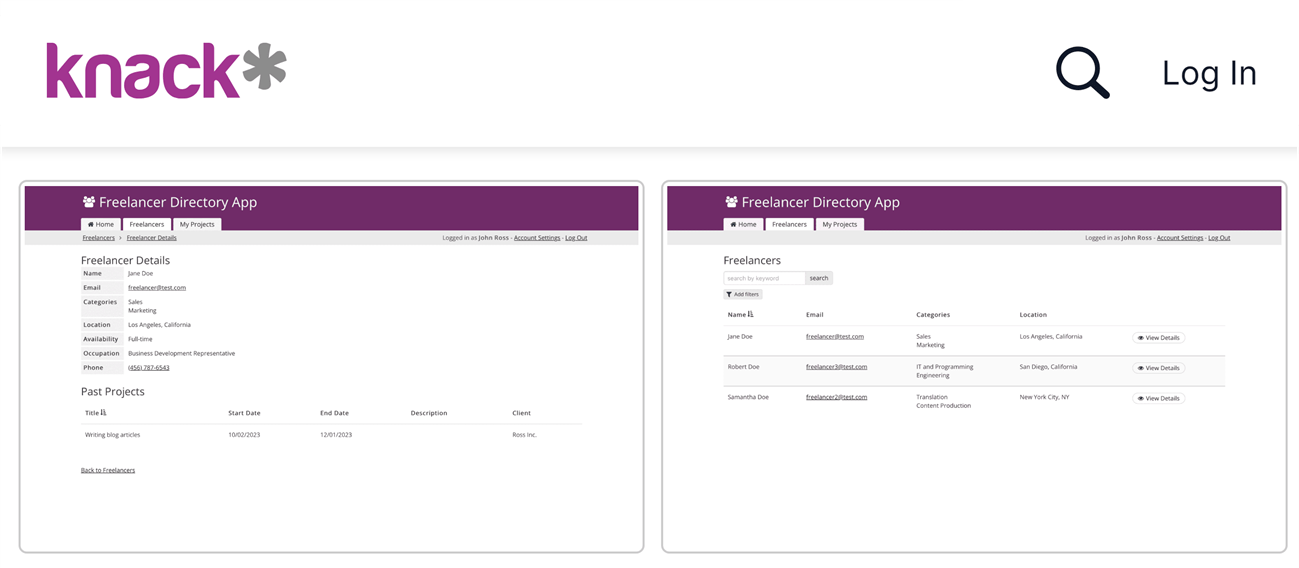Click Freelancers breadcrumb link in left panel

pos(99,238)
